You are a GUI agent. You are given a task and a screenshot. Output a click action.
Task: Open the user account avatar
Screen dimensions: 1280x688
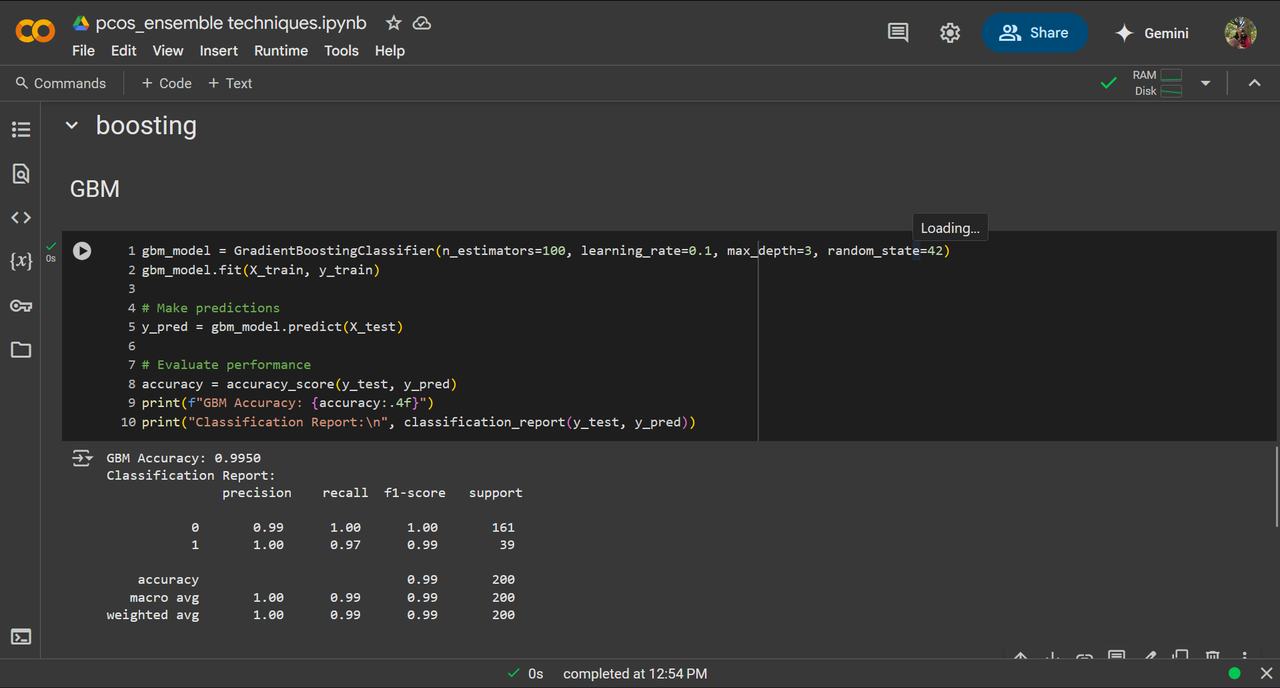click(1240, 33)
